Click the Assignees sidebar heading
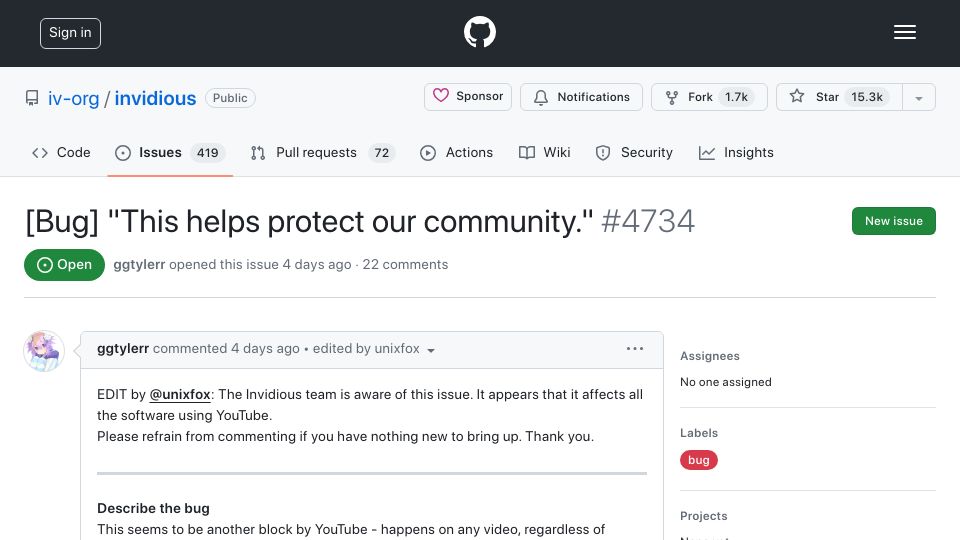 click(710, 356)
